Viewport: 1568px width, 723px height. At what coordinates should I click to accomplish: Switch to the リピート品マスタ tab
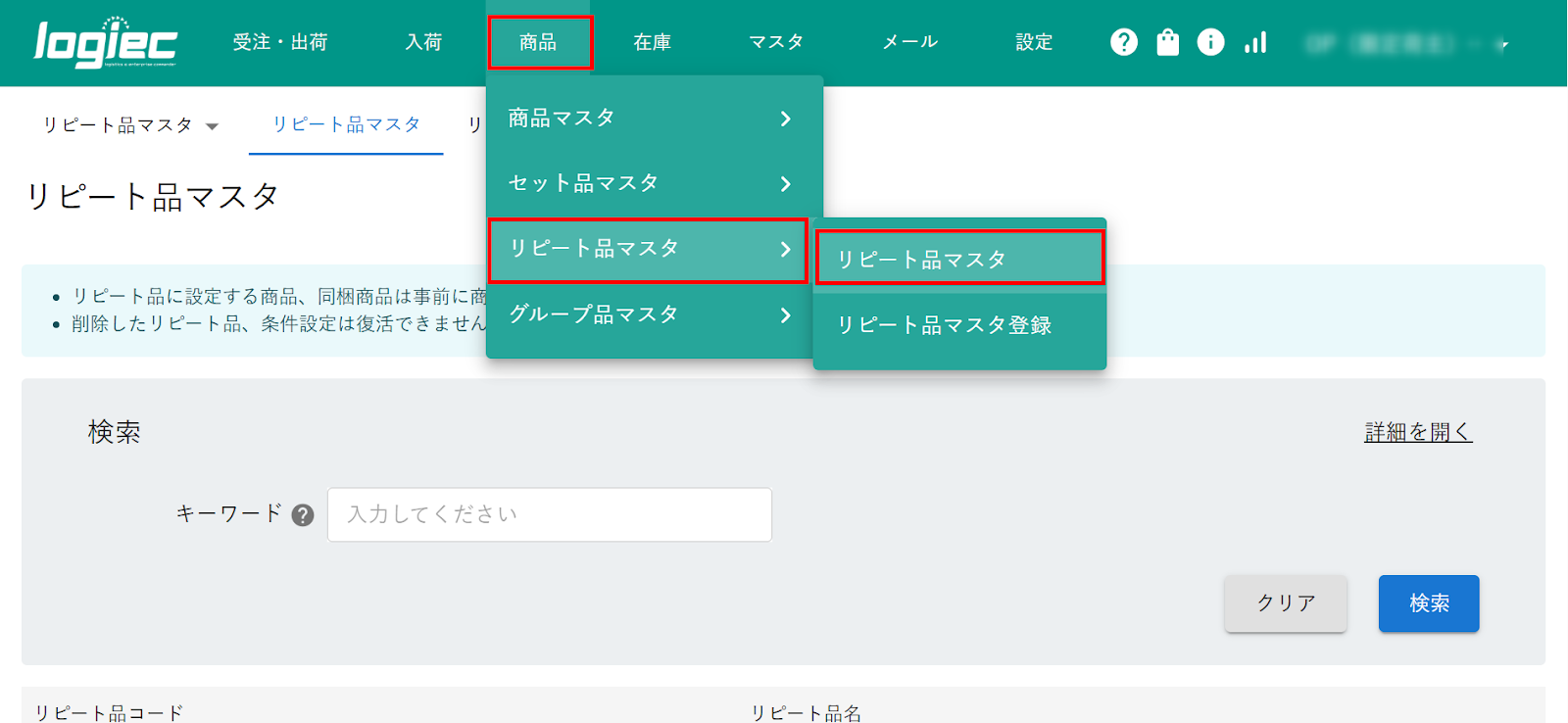(x=346, y=124)
